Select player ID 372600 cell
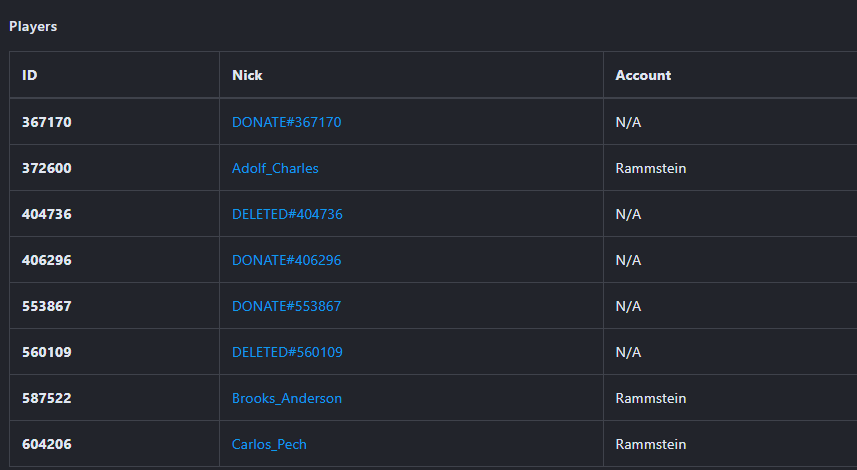This screenshot has width=857, height=470. [47, 168]
